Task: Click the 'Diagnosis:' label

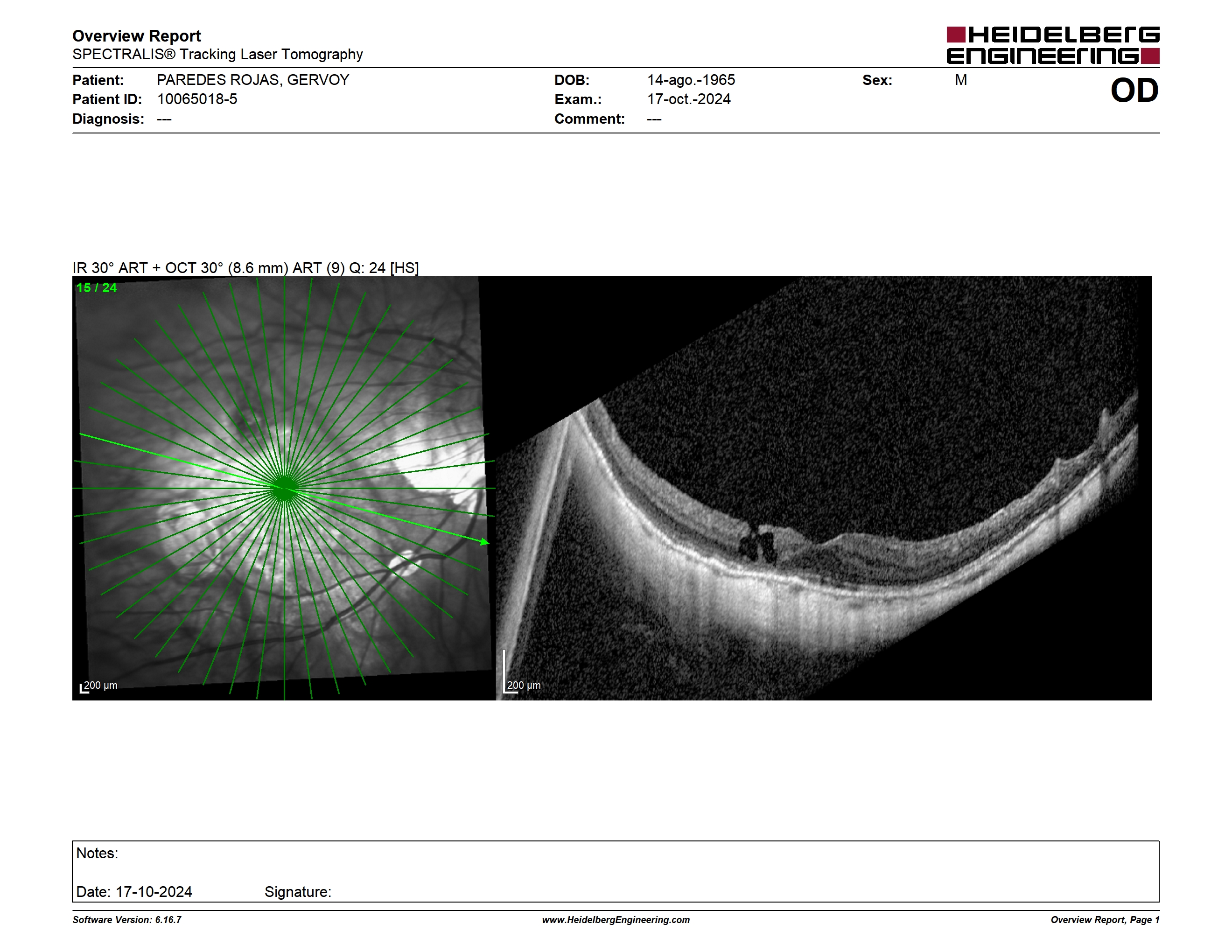Action: [x=108, y=119]
